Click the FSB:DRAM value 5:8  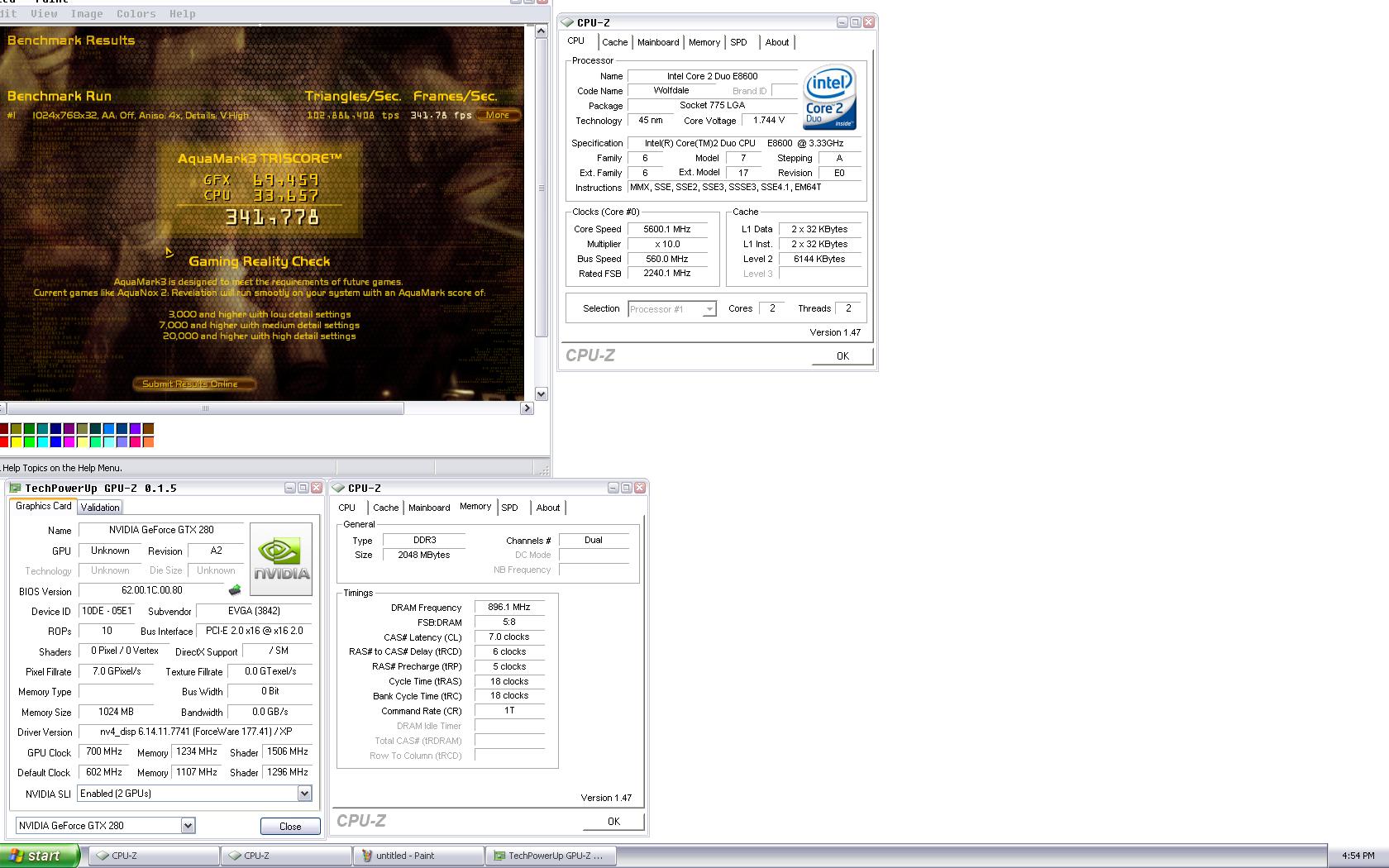click(509, 622)
